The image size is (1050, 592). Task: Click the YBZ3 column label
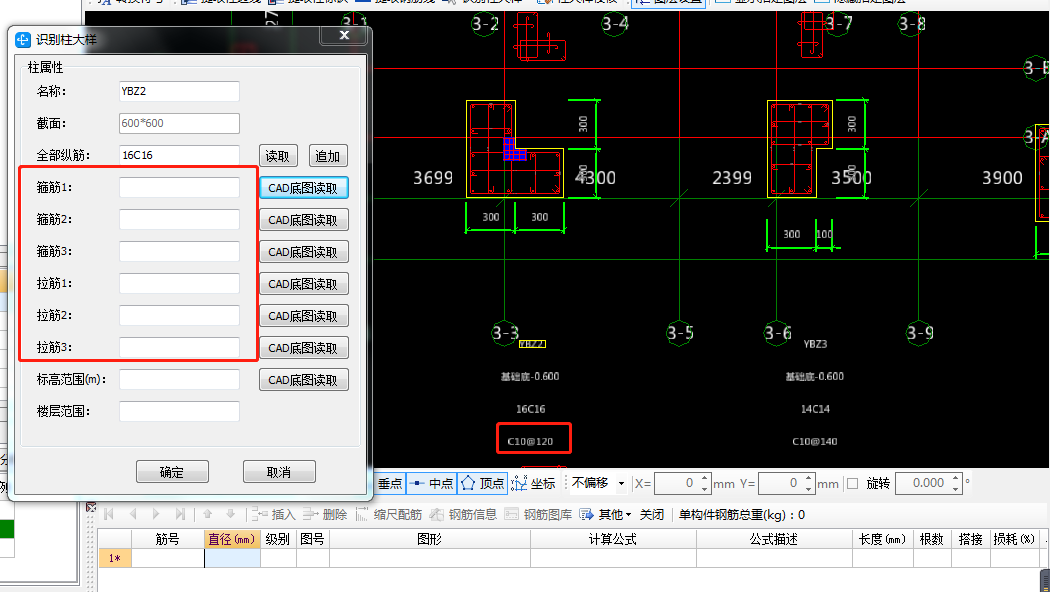[815, 344]
